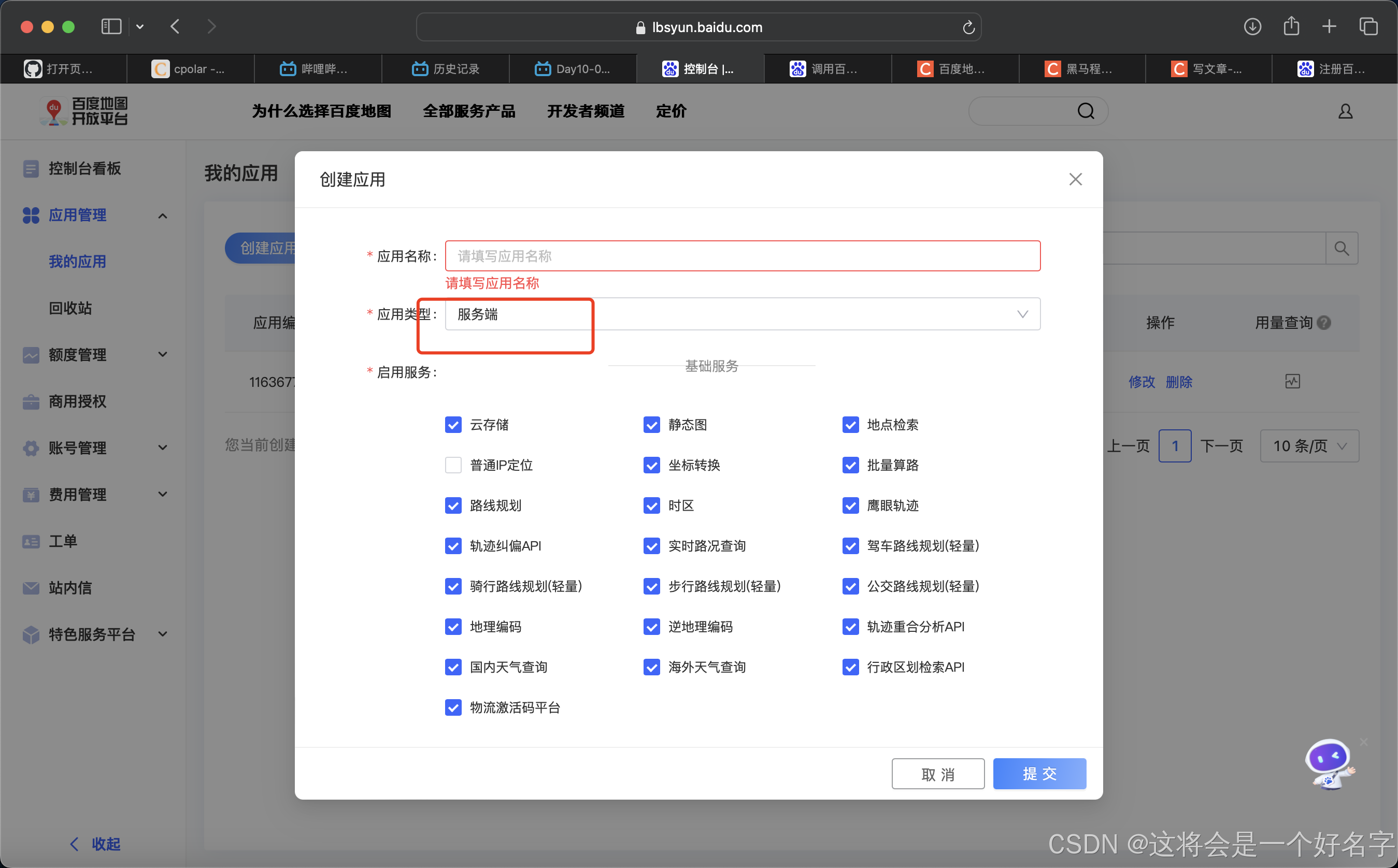This screenshot has width=1398, height=868.
Task: Click the Safari page reload icon
Action: point(968,27)
